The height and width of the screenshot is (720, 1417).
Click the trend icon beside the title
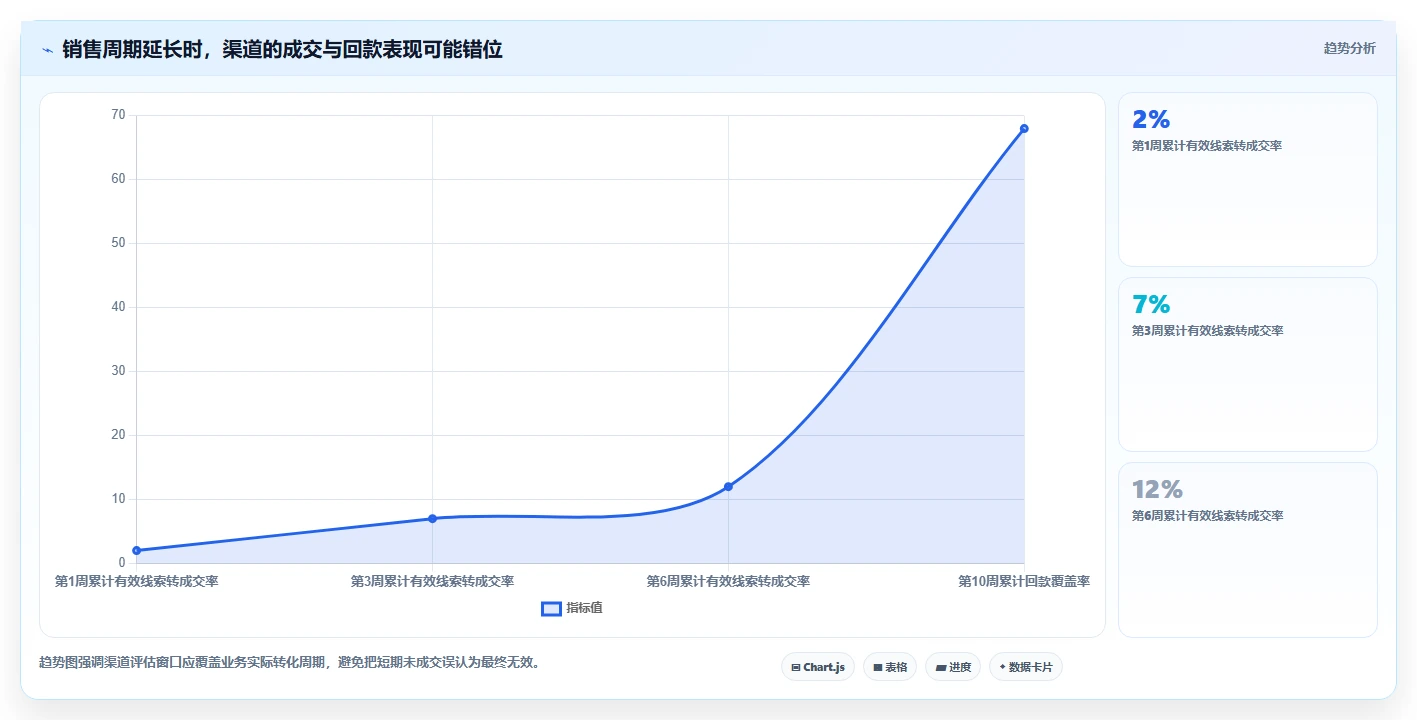click(x=47, y=50)
